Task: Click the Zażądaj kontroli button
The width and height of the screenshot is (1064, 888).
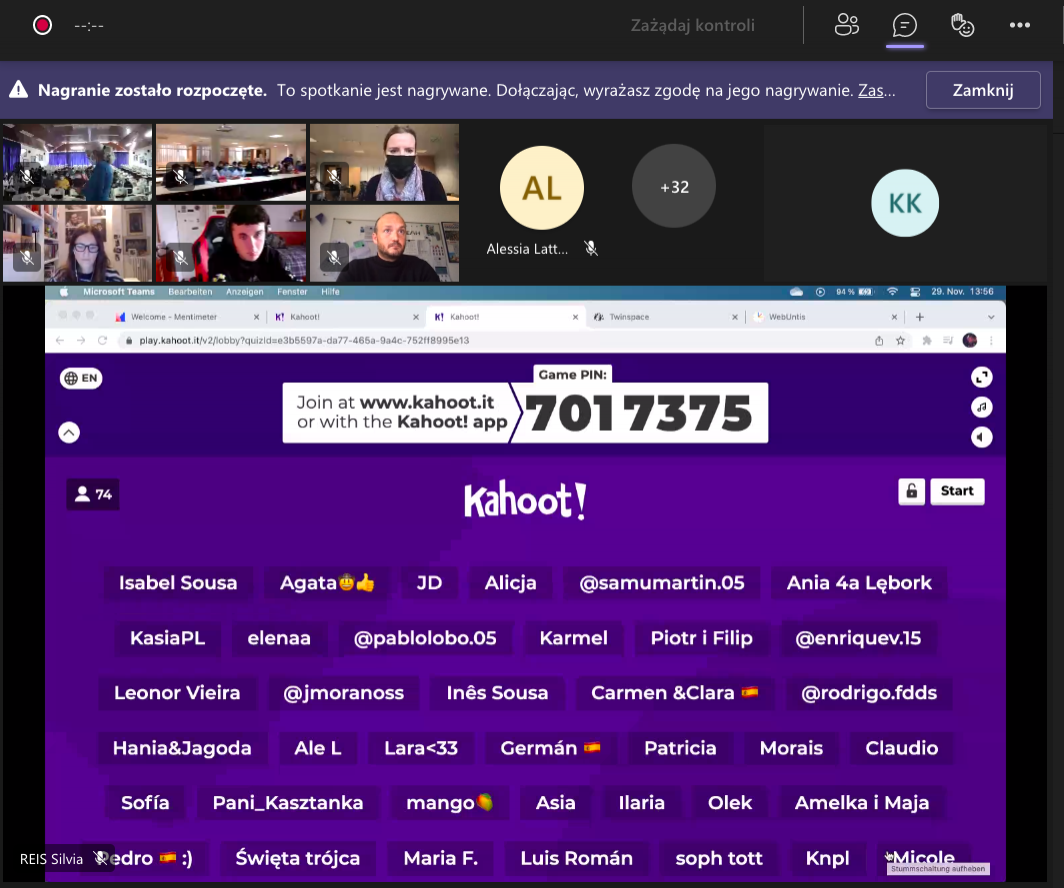Action: point(692,25)
